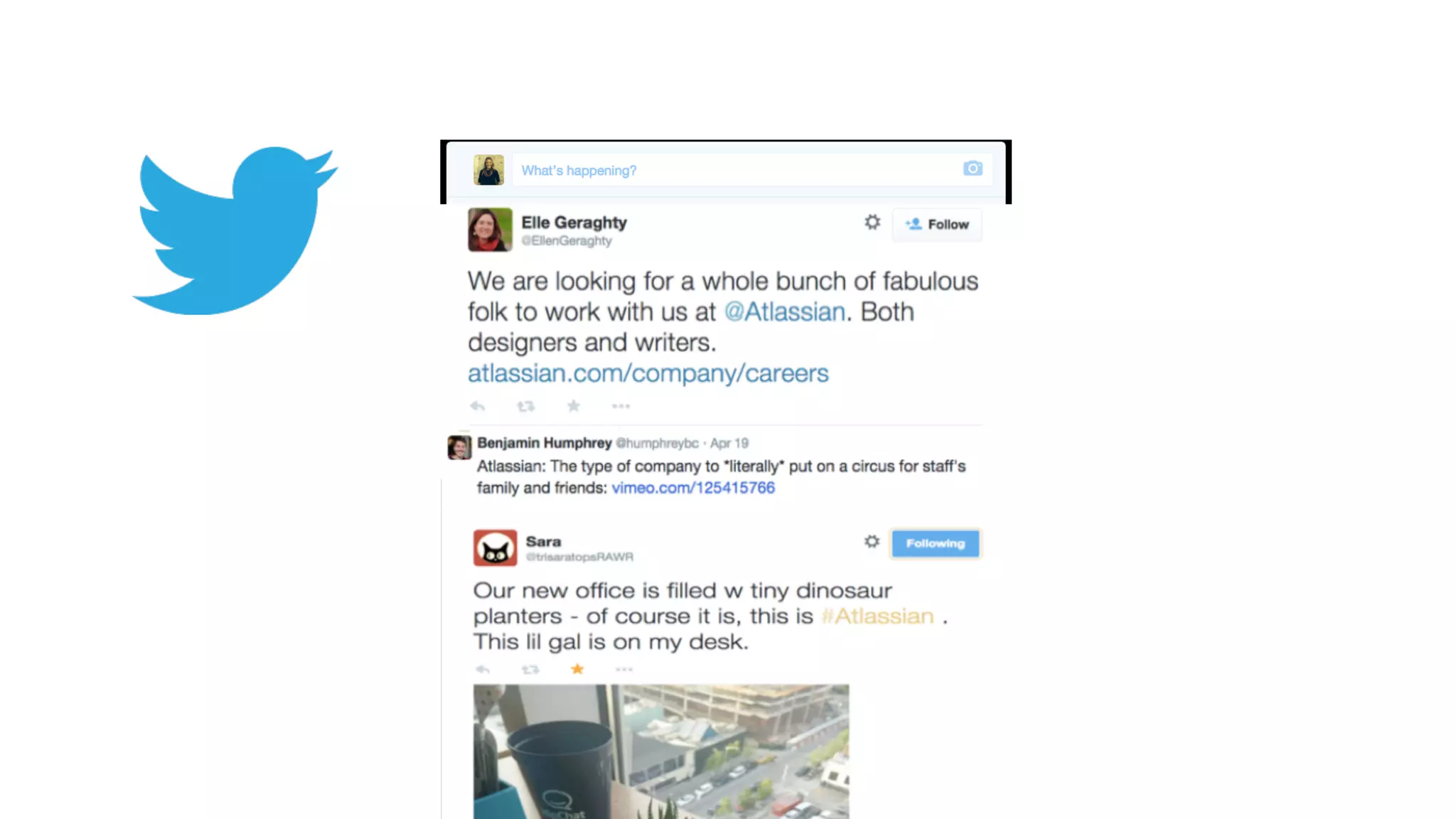Click the reply arrow under Sara's tweet

click(x=483, y=670)
